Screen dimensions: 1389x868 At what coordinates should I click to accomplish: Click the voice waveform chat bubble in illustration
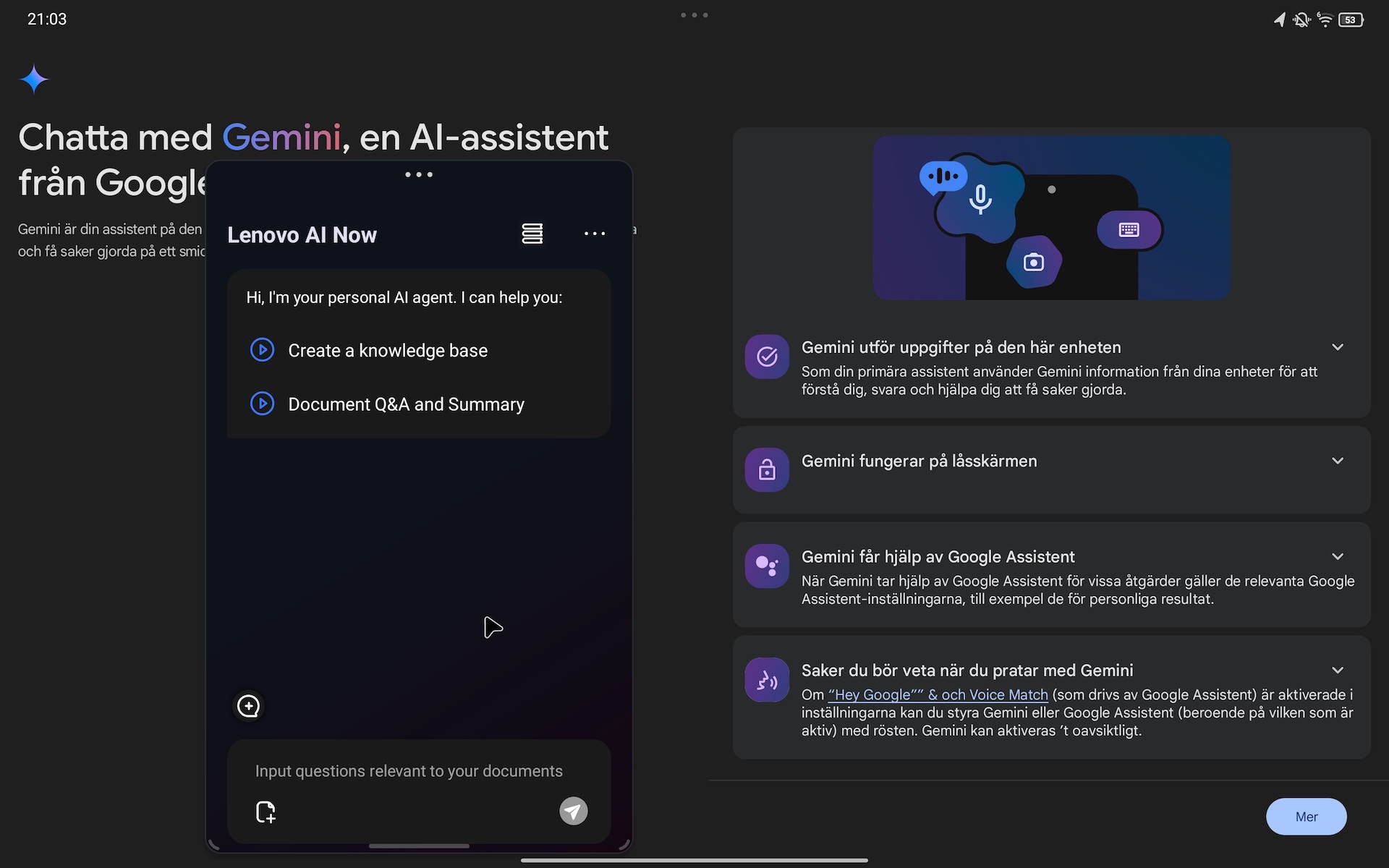click(943, 176)
